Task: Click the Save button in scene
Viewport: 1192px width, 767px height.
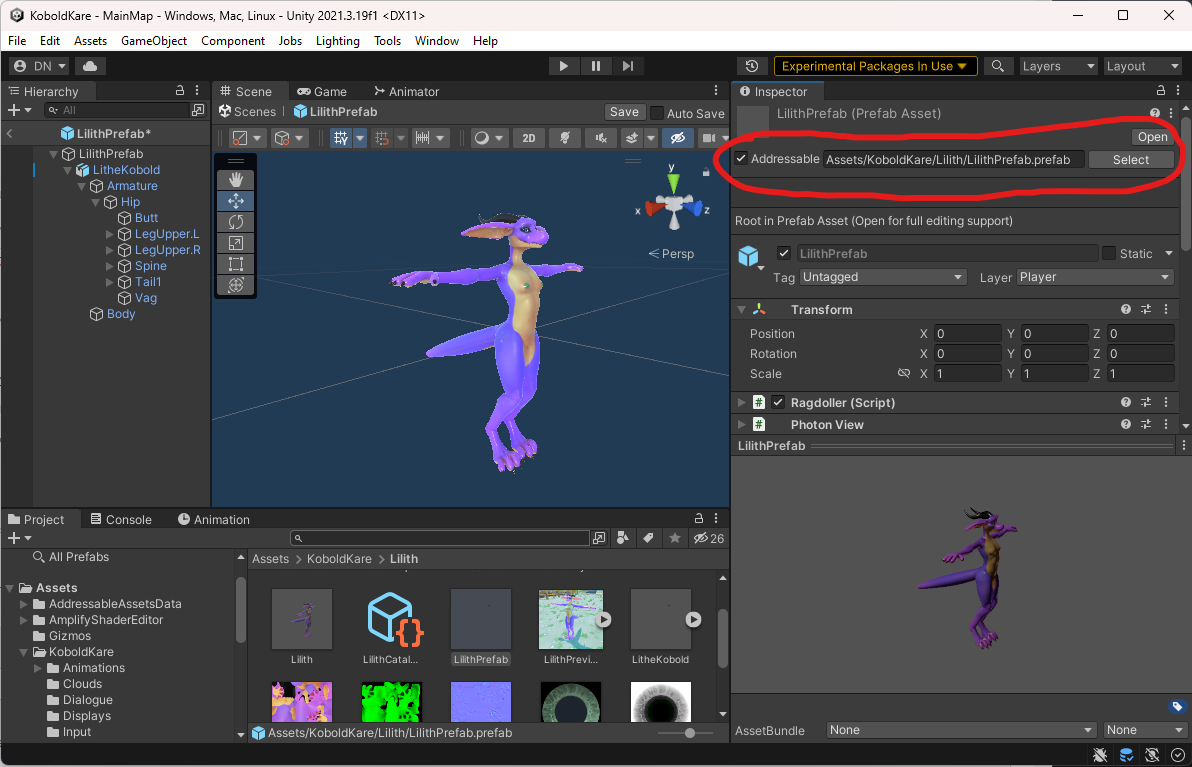Action: click(x=624, y=112)
